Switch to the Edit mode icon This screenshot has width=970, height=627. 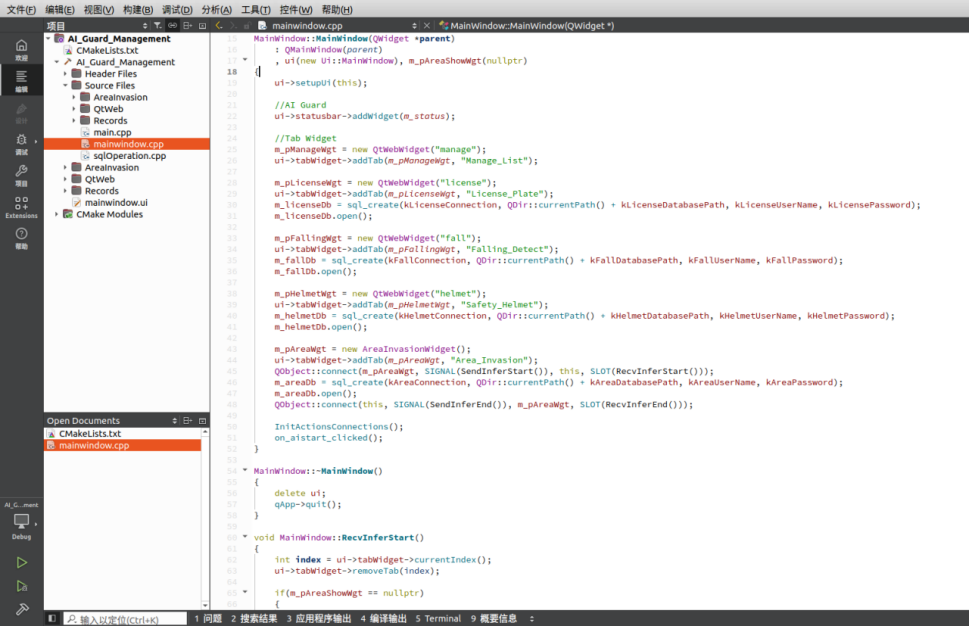(x=22, y=80)
